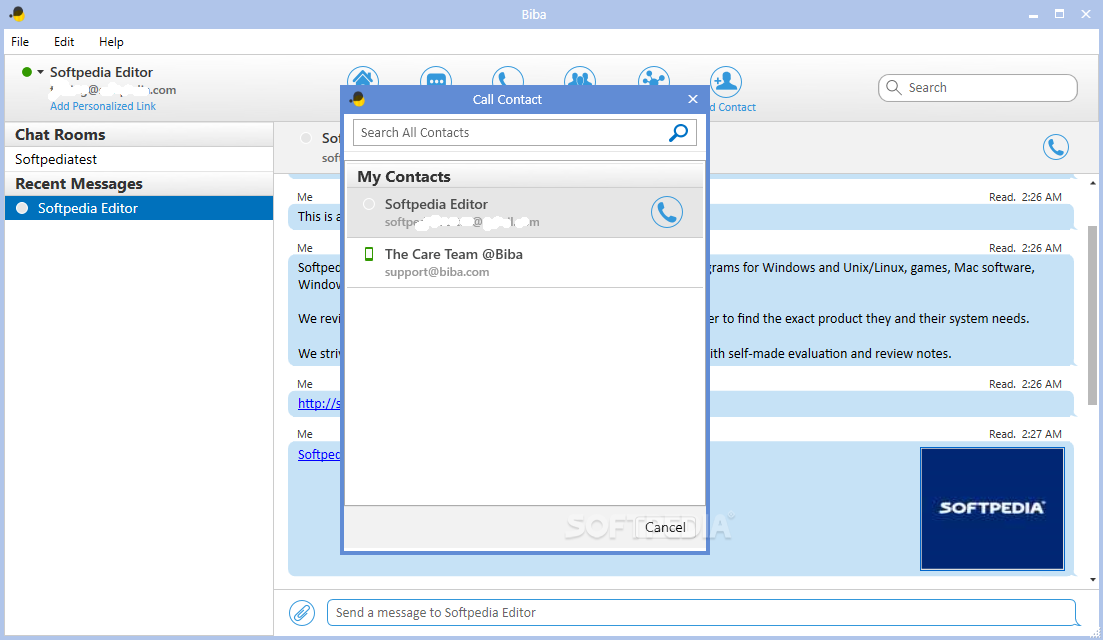The image size is (1103, 640).
Task: Call Softpedia Editor from contact list
Action: 667,212
